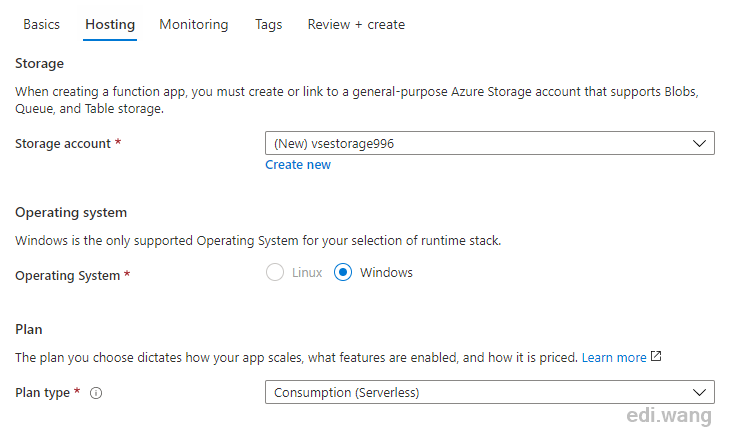Click the Windows option label text
The height and width of the screenshot is (444, 730).
point(386,272)
